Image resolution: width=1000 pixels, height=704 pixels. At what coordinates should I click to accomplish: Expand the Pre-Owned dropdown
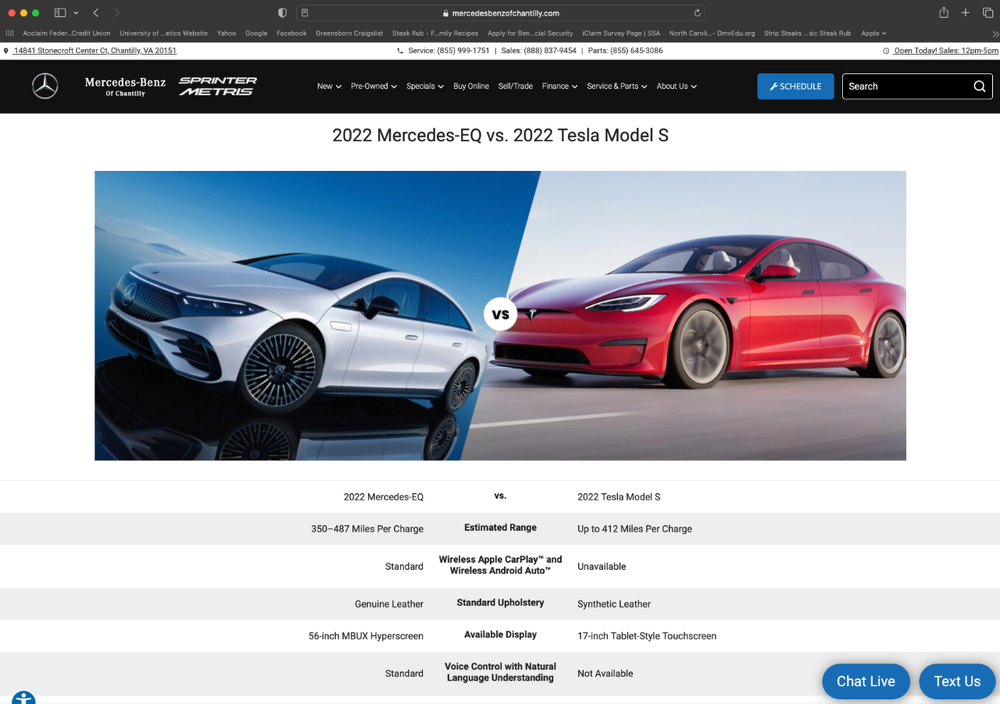click(x=373, y=87)
